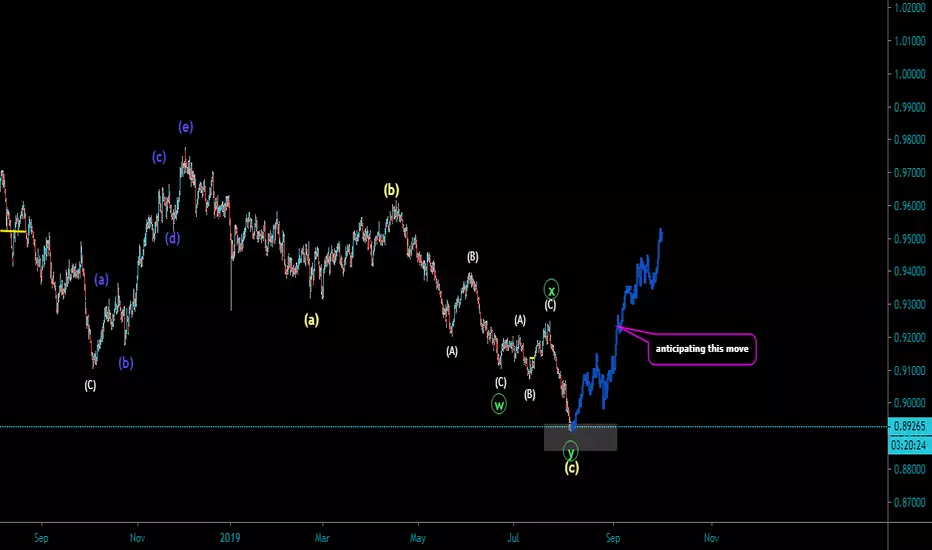Select the purple (c) wave label
The image size is (932, 550).
coord(159,157)
